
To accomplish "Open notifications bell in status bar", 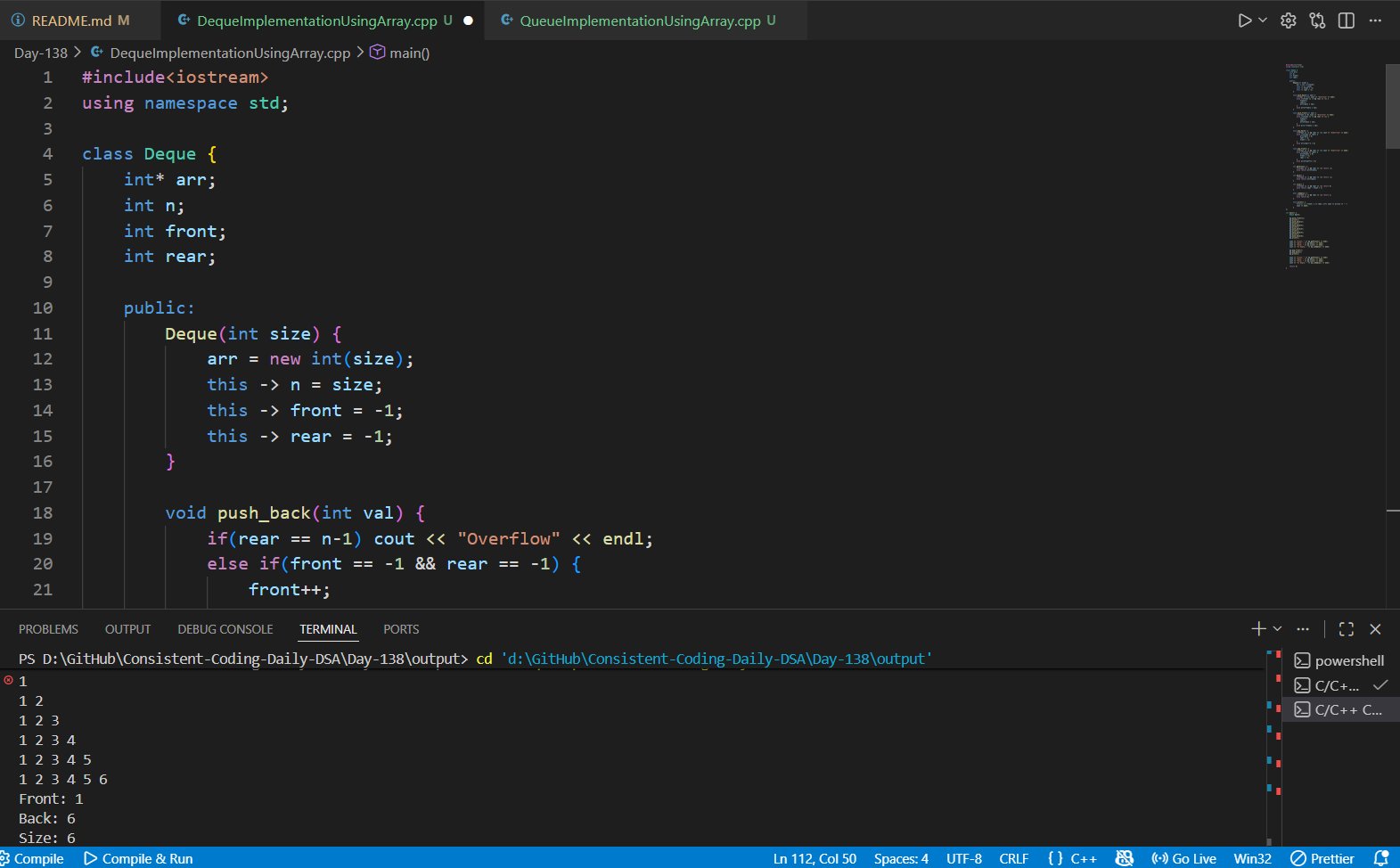I will (1381, 858).
